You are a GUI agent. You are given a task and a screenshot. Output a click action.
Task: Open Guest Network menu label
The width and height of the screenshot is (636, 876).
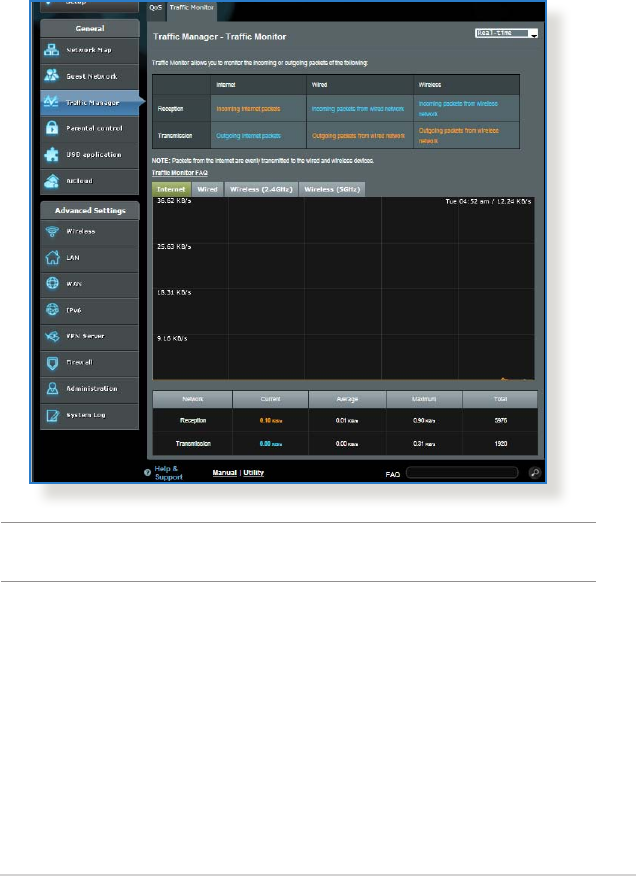point(92,76)
